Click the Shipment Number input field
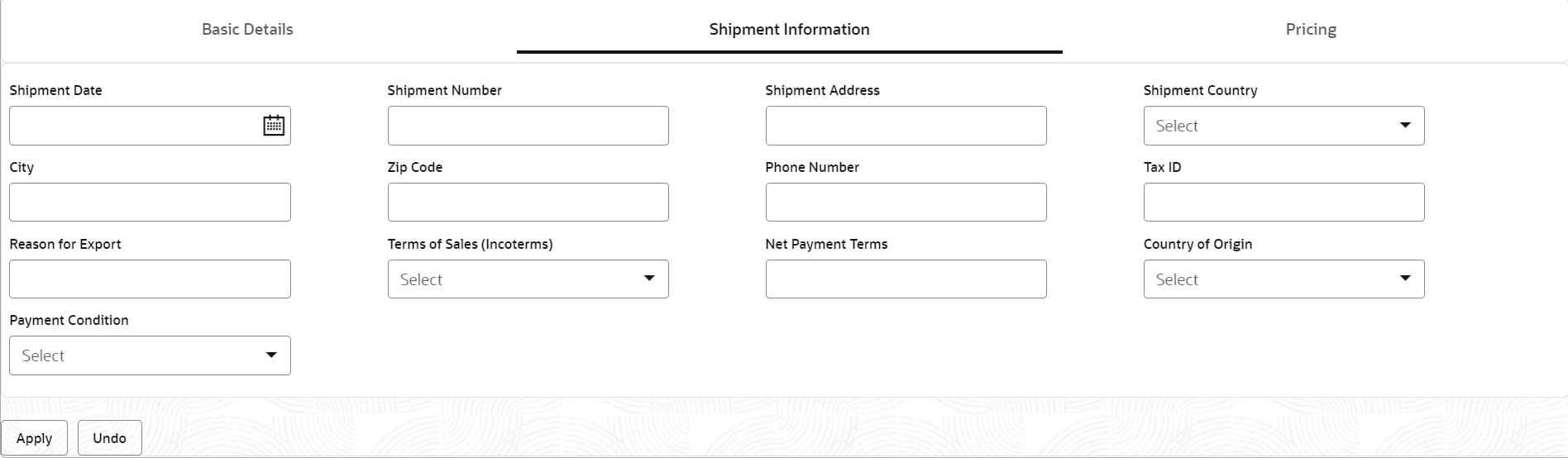Image resolution: width=1568 pixels, height=458 pixels. (x=528, y=126)
